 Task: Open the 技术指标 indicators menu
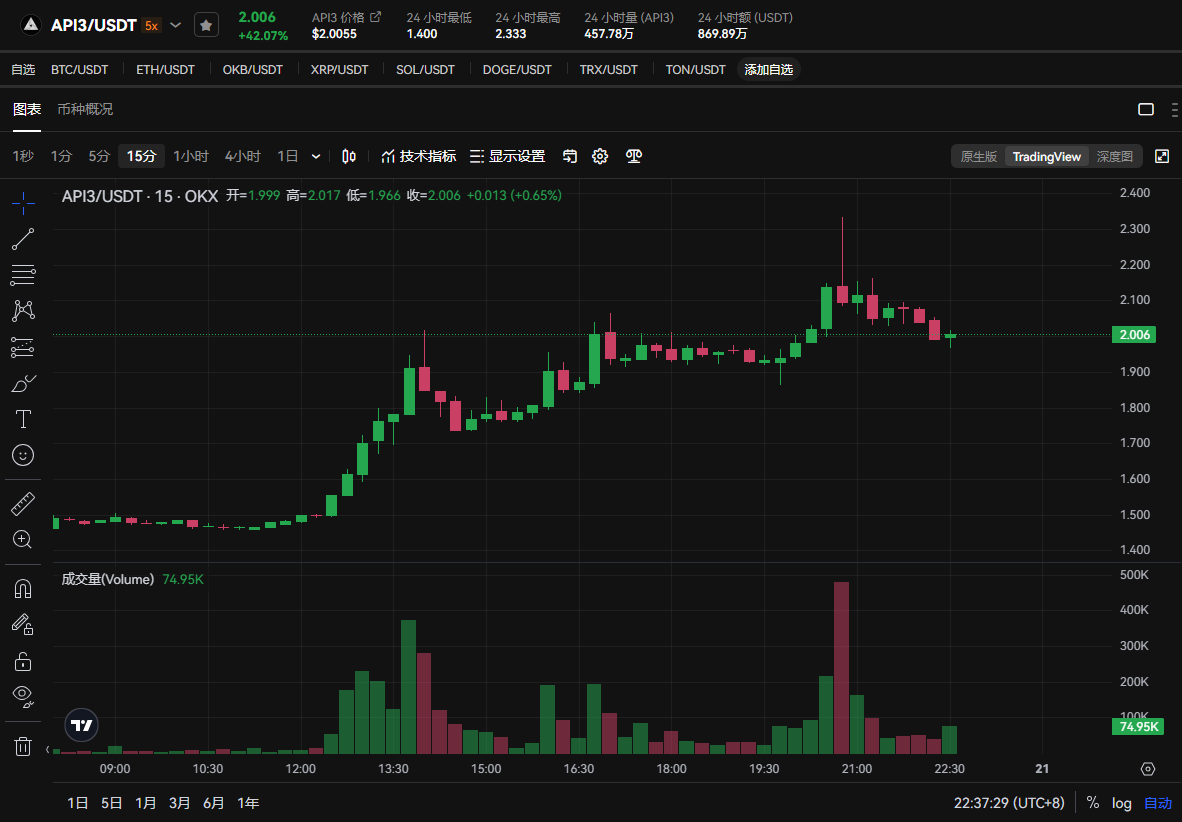pyautogui.click(x=419, y=156)
